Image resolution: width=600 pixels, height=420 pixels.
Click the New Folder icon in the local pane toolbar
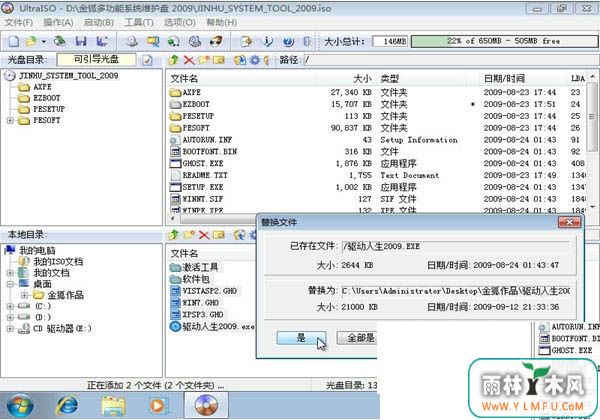tap(189, 234)
